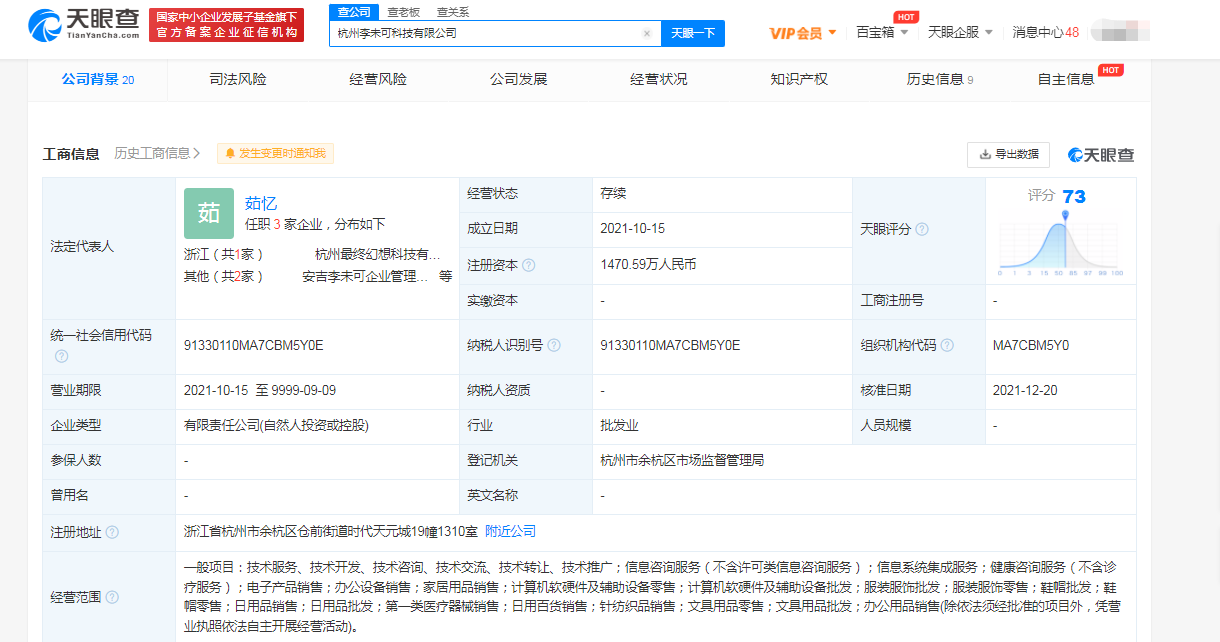The width and height of the screenshot is (1220, 642).
Task: Open 经营状况 tab
Action: tap(659, 79)
